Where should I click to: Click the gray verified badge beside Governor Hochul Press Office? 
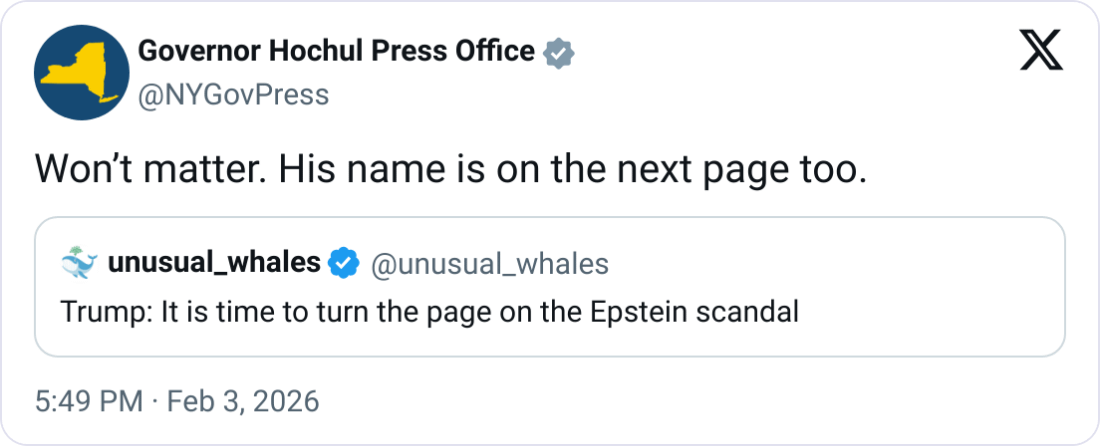point(557,53)
